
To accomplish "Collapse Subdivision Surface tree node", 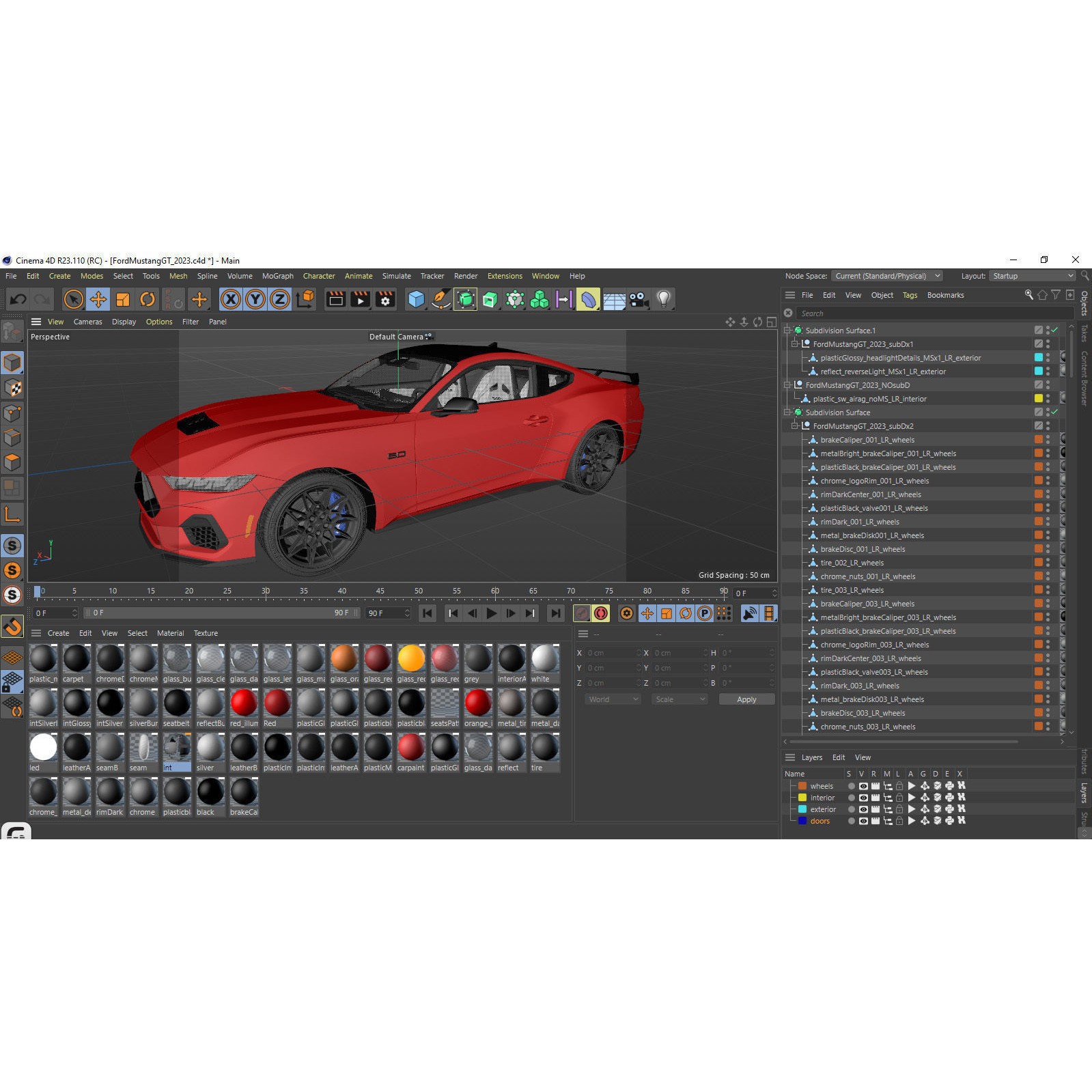I will click(x=787, y=412).
